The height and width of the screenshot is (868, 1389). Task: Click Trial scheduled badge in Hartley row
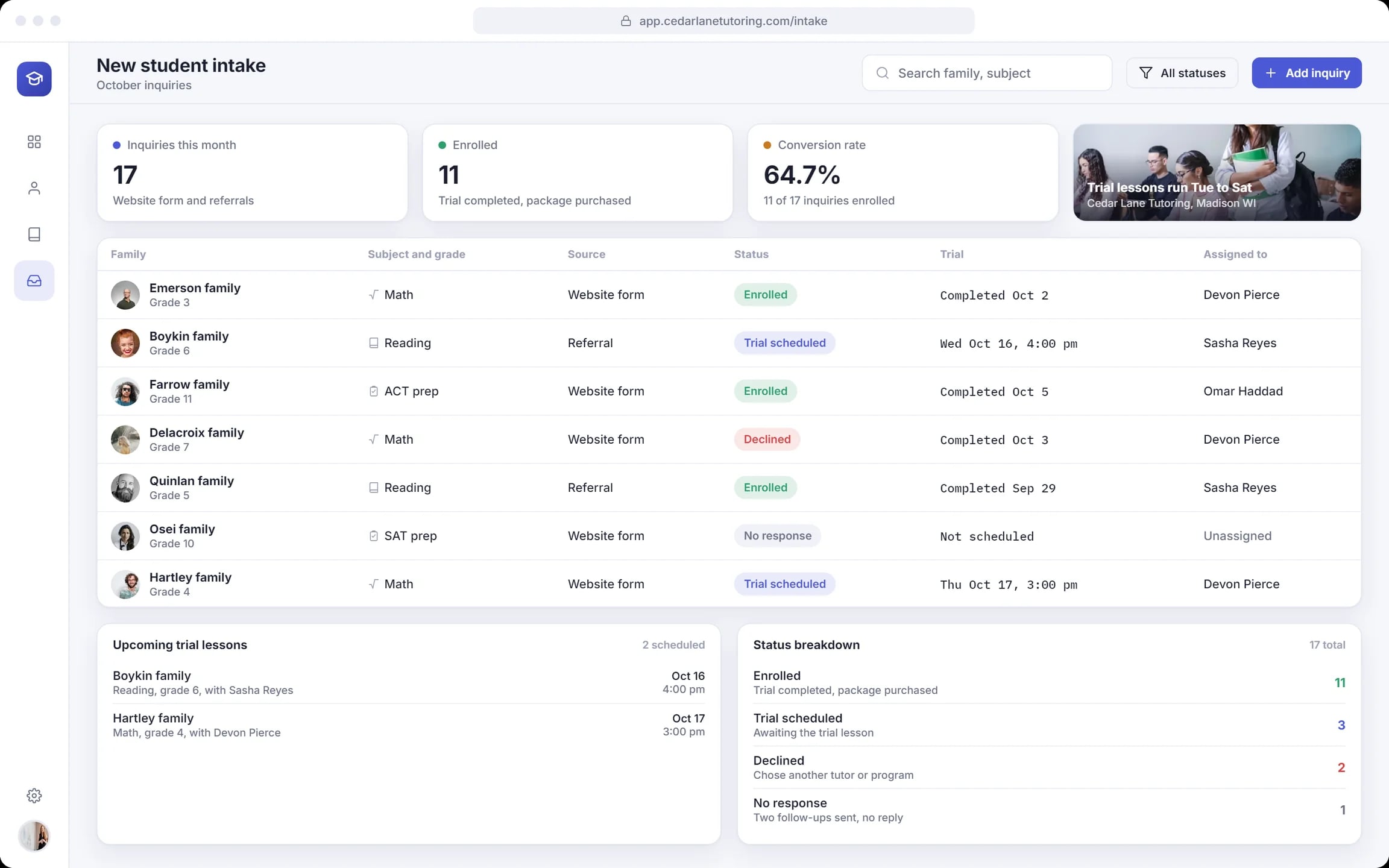[784, 584]
